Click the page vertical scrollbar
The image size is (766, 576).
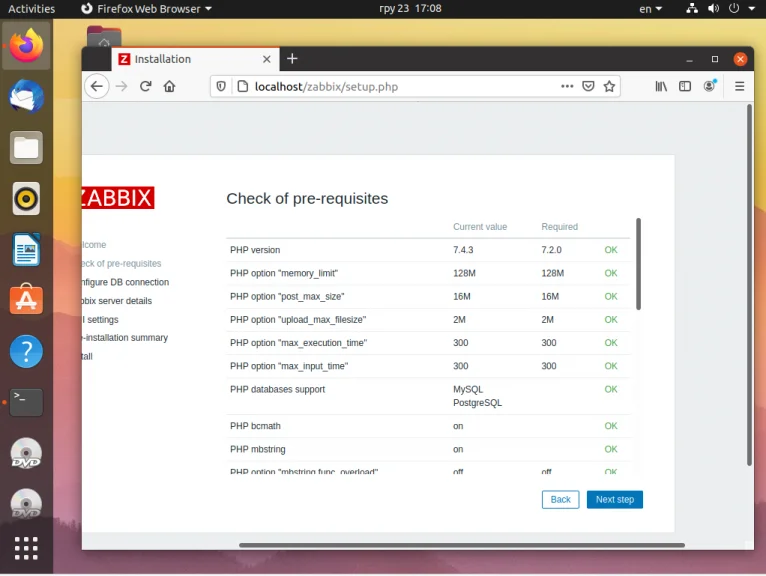(x=749, y=285)
